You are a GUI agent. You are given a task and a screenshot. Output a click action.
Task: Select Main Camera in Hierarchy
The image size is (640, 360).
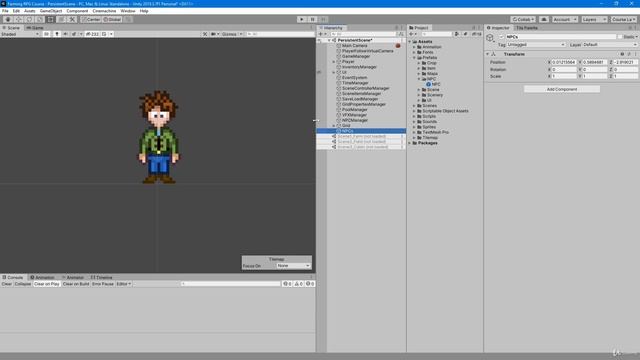coord(354,46)
